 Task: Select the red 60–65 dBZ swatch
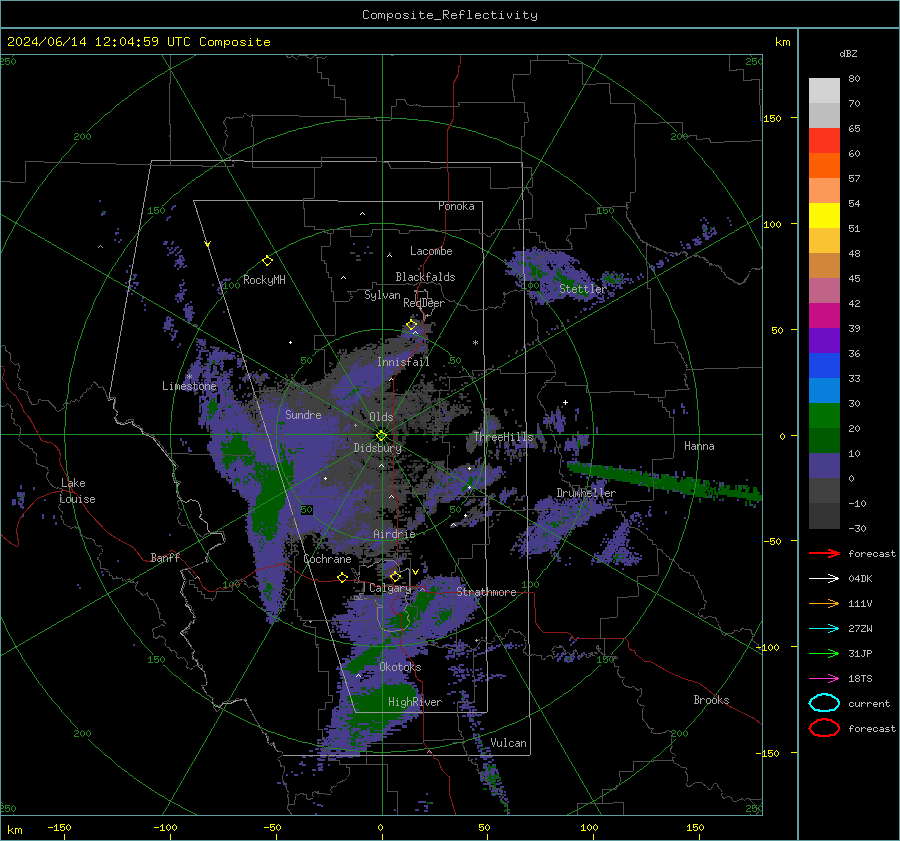tap(824, 140)
